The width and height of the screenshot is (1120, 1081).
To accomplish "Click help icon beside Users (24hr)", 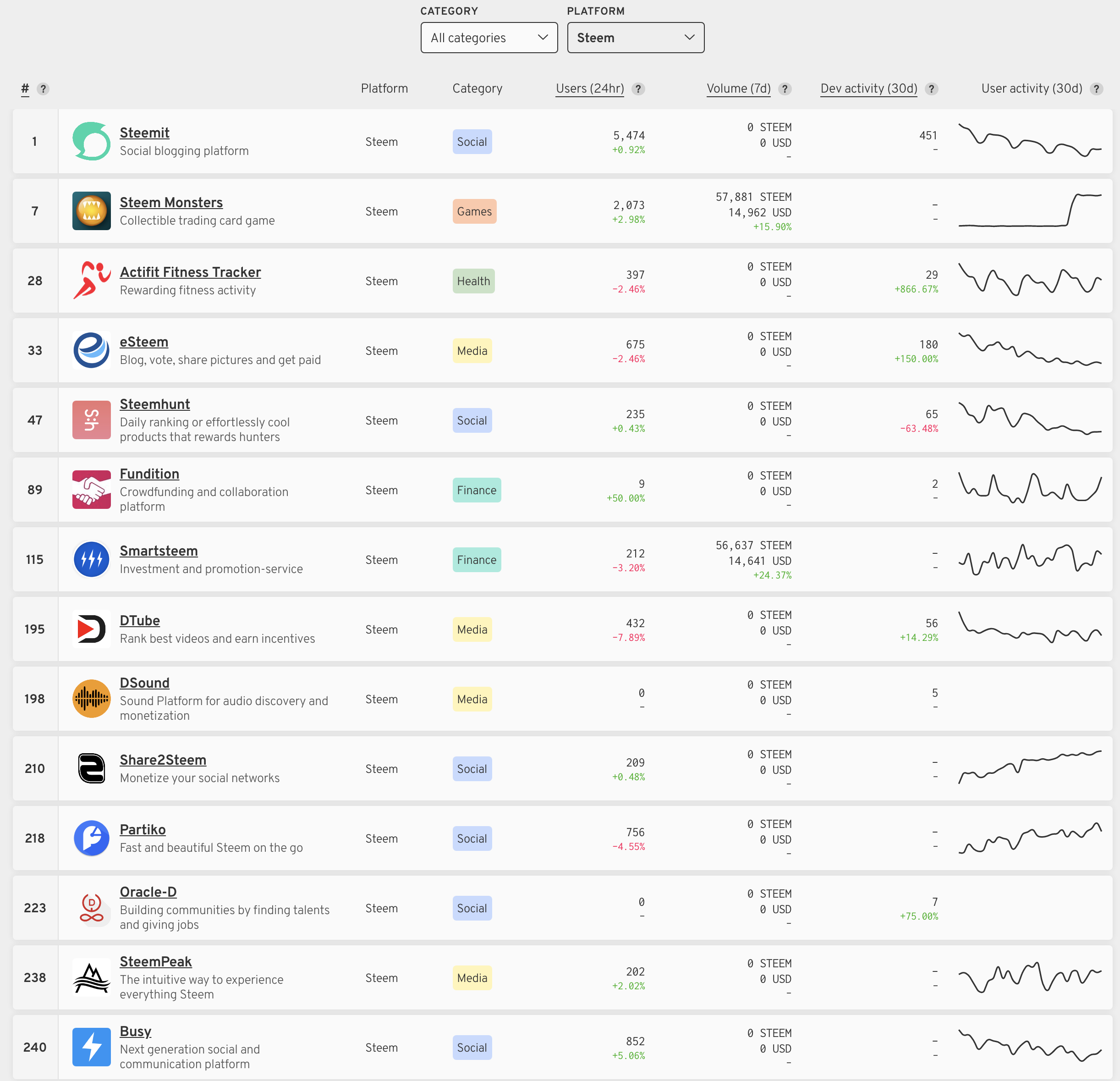I will (638, 88).
